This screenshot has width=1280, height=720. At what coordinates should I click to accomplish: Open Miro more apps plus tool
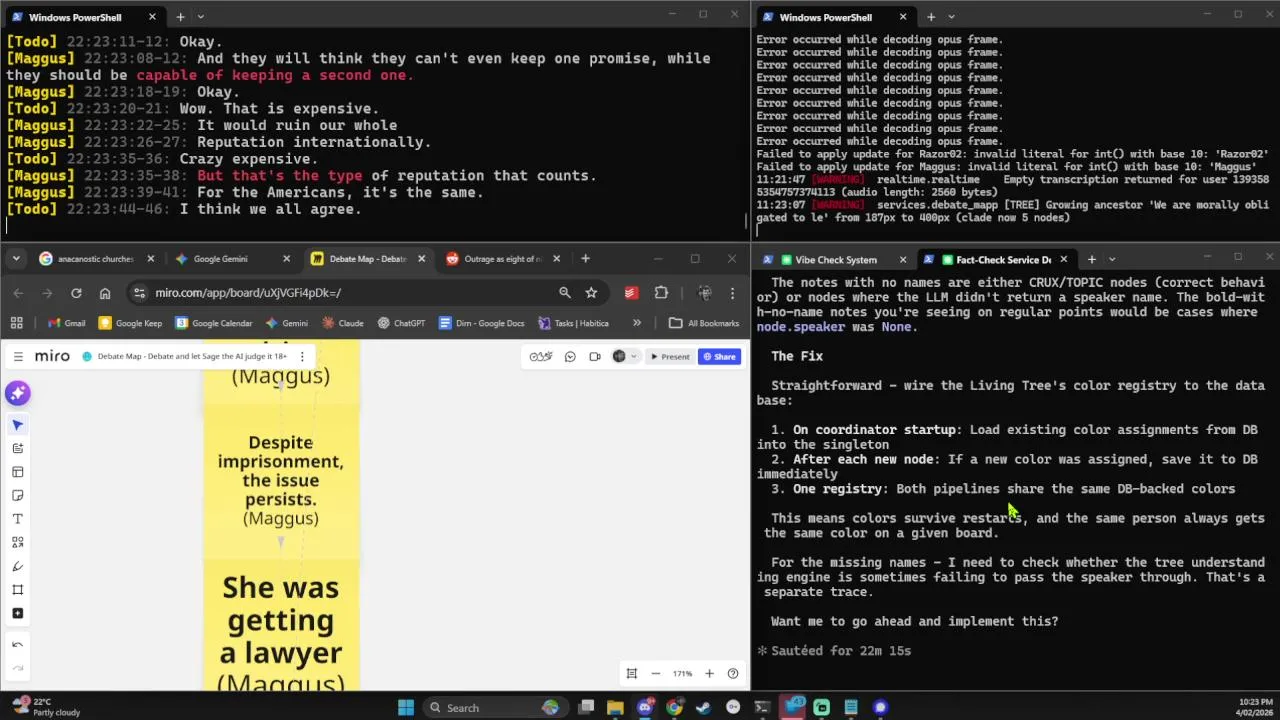tap(17, 613)
